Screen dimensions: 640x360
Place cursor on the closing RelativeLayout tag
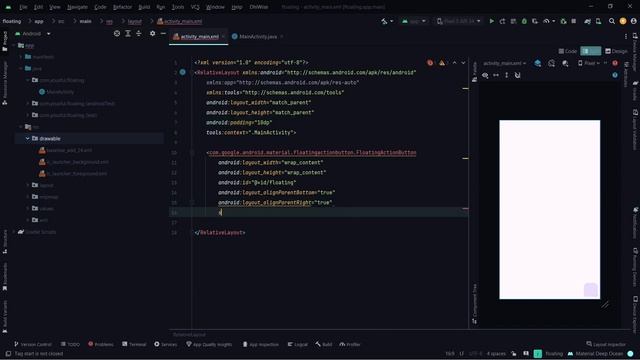click(220, 233)
